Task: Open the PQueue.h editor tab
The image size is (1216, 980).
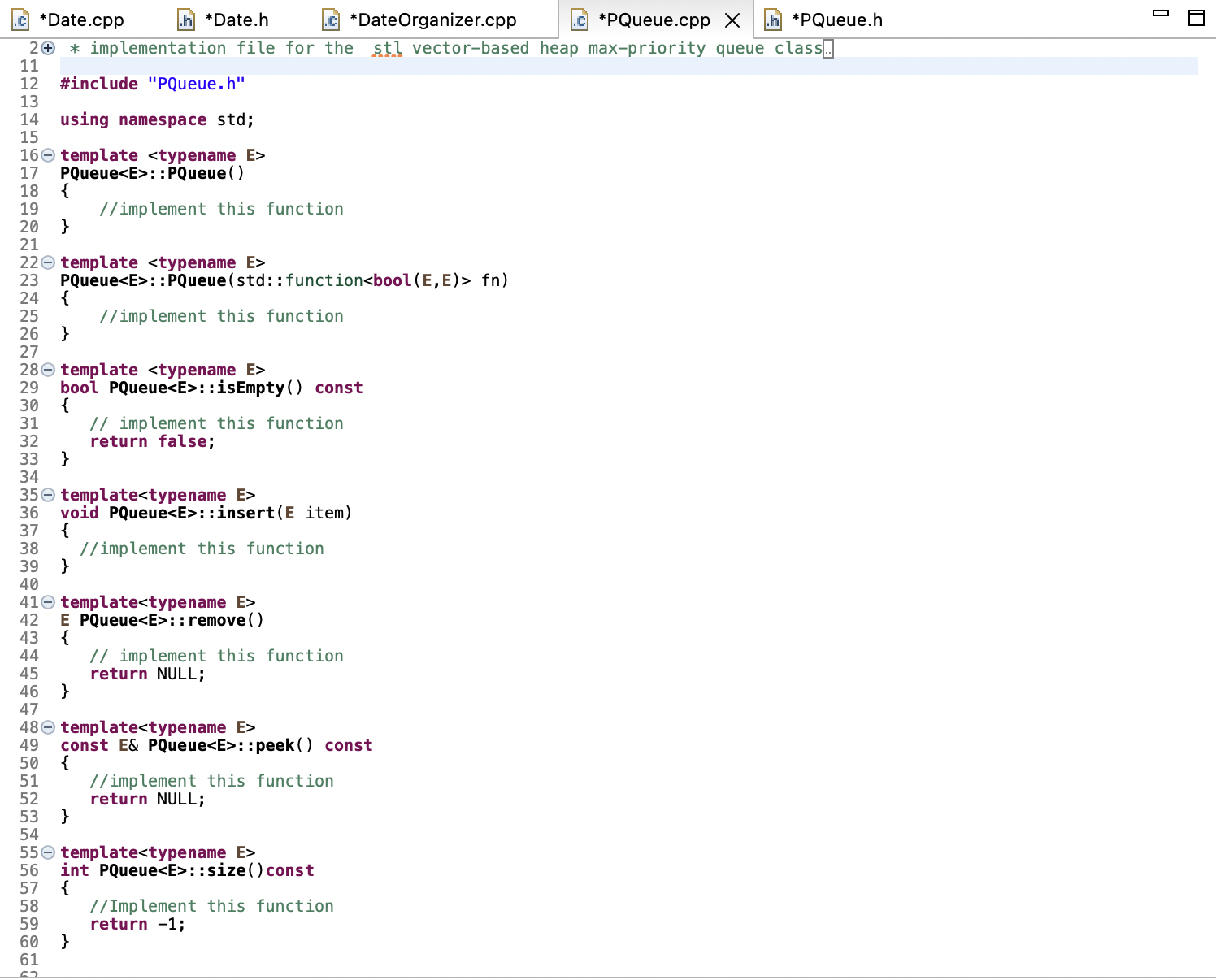Action: point(836,20)
